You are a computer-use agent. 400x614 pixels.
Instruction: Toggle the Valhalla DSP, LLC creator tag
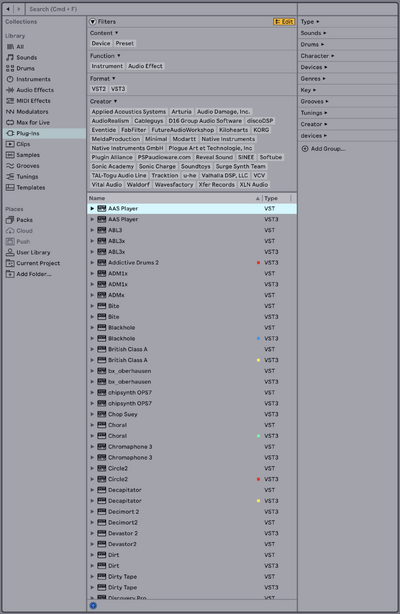pyautogui.click(x=224, y=175)
